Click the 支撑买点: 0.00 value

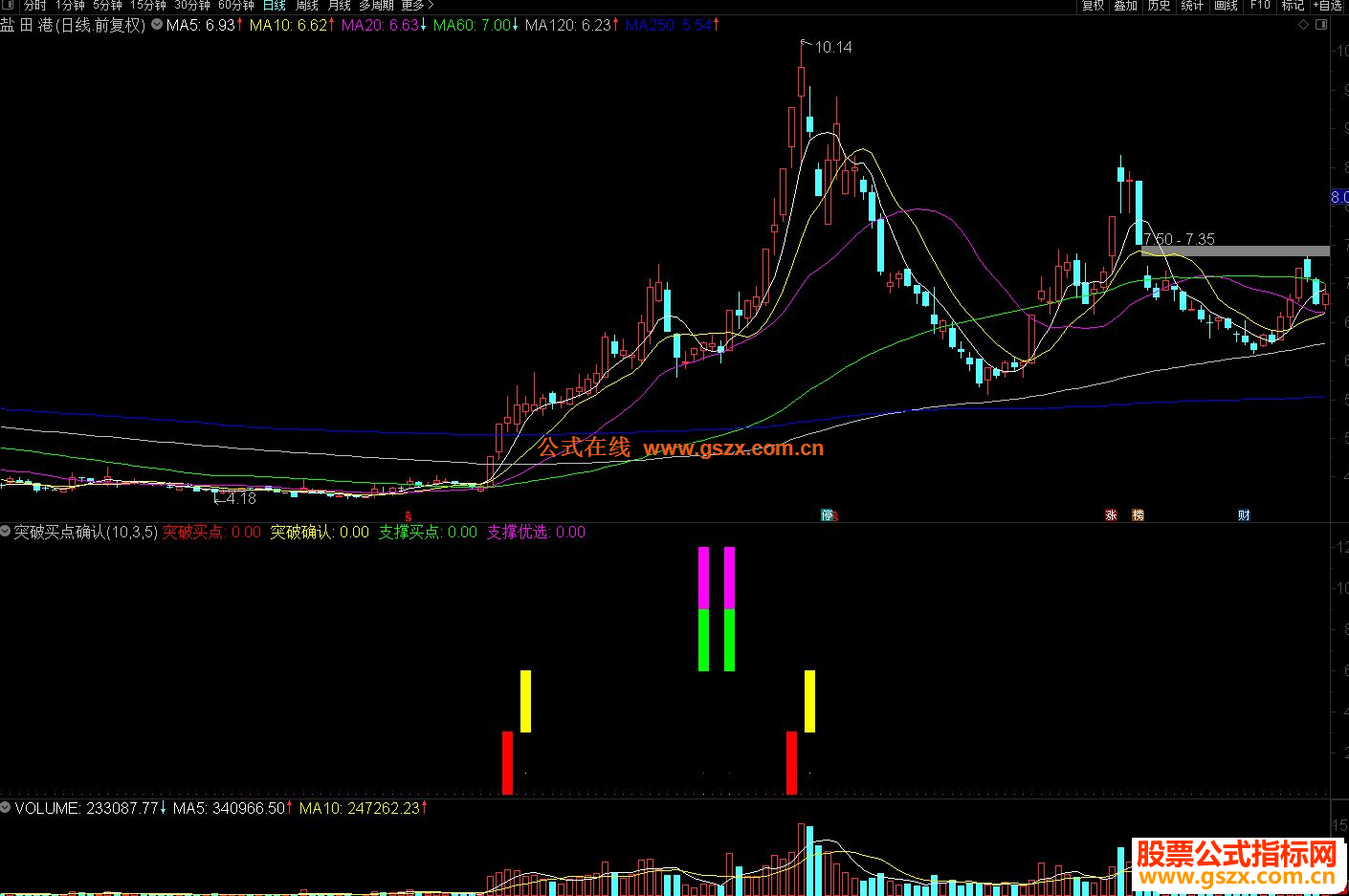point(428,532)
